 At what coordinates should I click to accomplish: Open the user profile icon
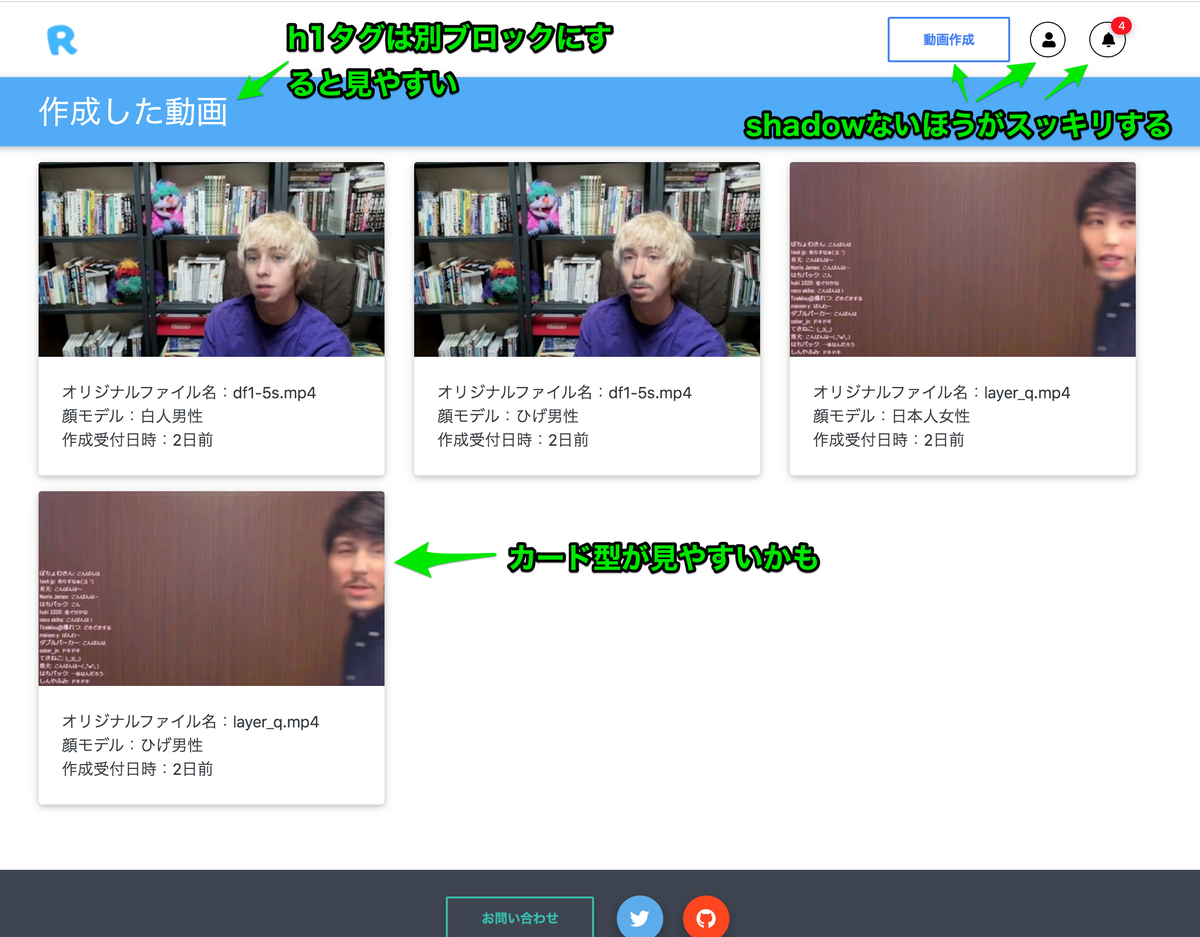[1048, 40]
